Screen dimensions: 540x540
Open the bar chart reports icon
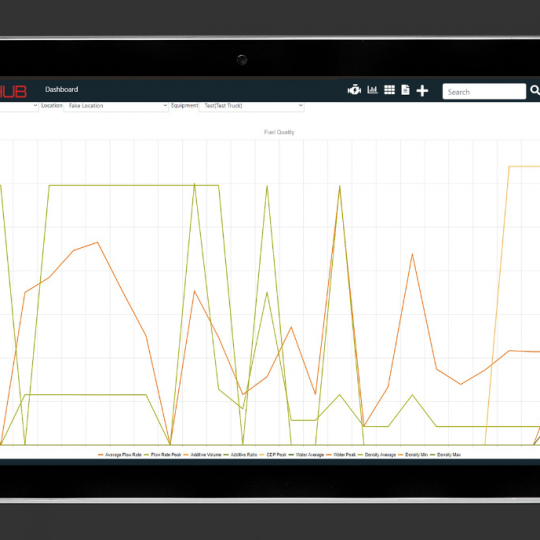[x=372, y=90]
